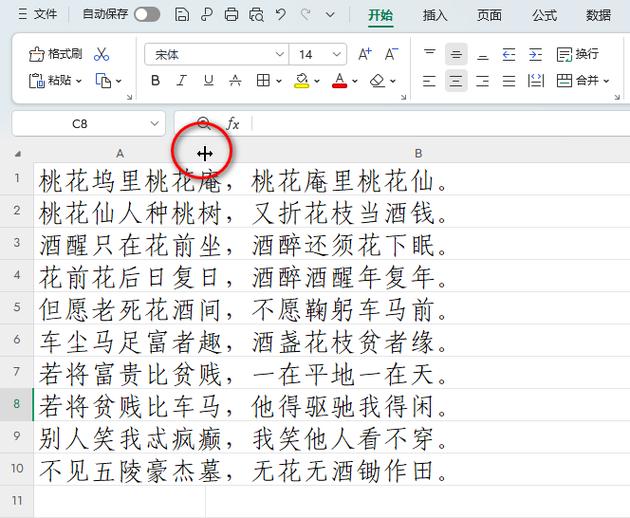
Task: Select column B header
Action: click(418, 153)
